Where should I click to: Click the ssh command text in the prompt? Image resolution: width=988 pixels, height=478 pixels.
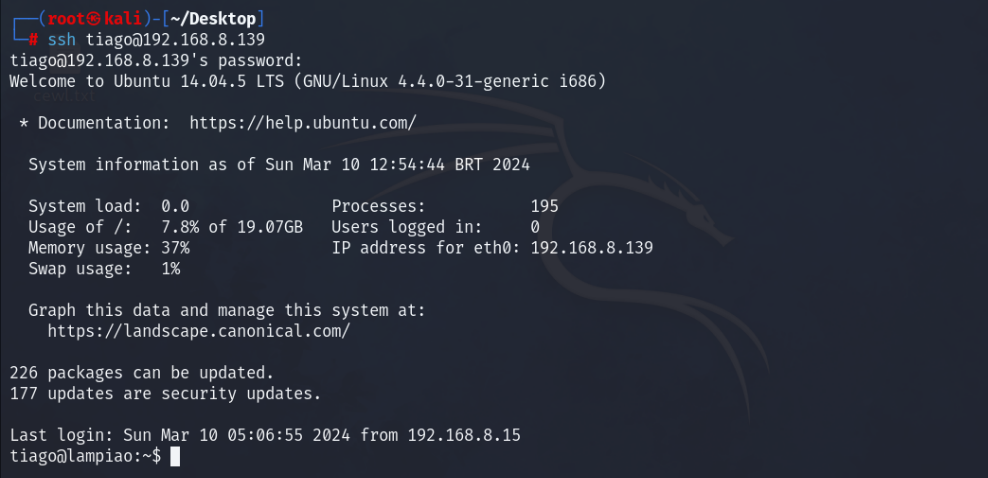coord(61,39)
